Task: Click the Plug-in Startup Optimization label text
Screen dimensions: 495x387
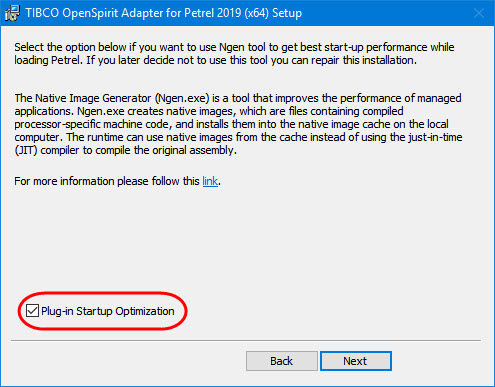Action: [108, 311]
